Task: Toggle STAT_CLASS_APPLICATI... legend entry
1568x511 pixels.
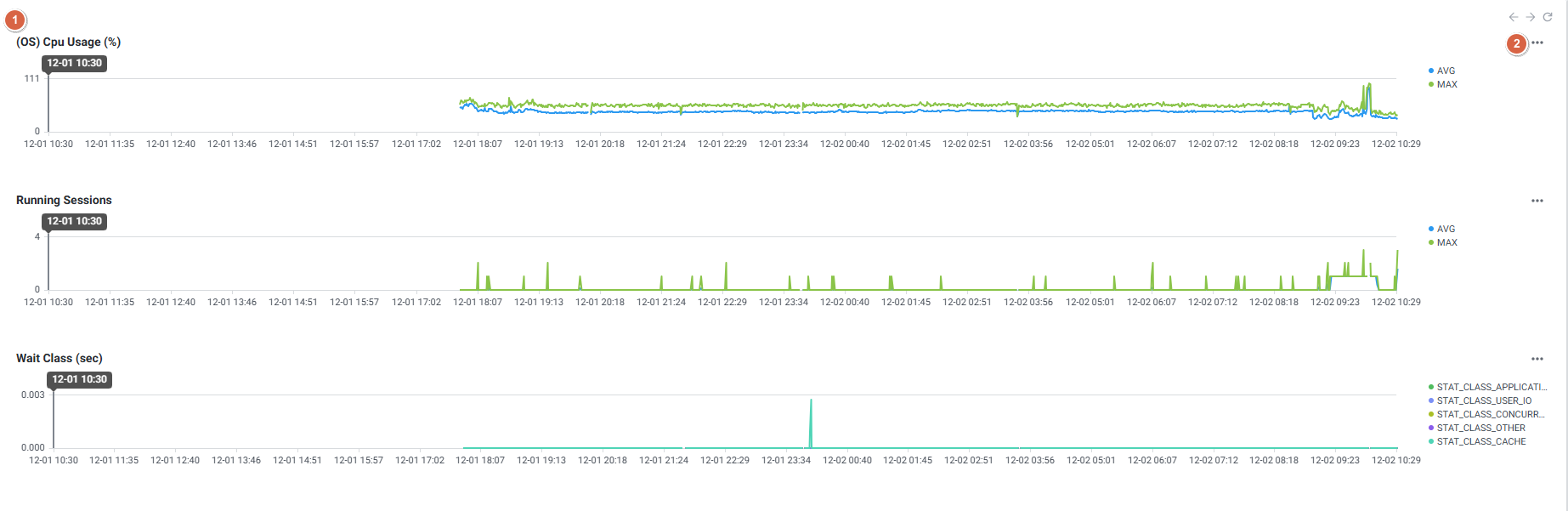Action: tap(1491, 388)
